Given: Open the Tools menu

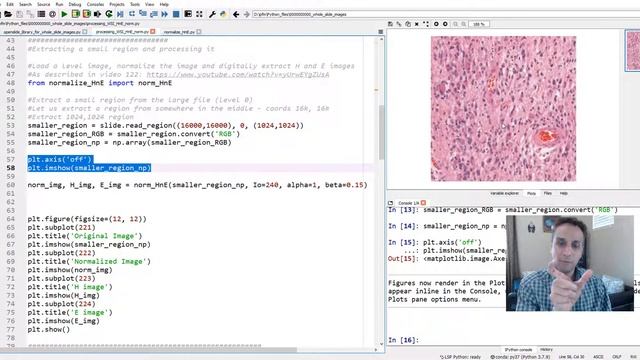Looking at the screenshot, I should pyautogui.click(x=135, y=4).
